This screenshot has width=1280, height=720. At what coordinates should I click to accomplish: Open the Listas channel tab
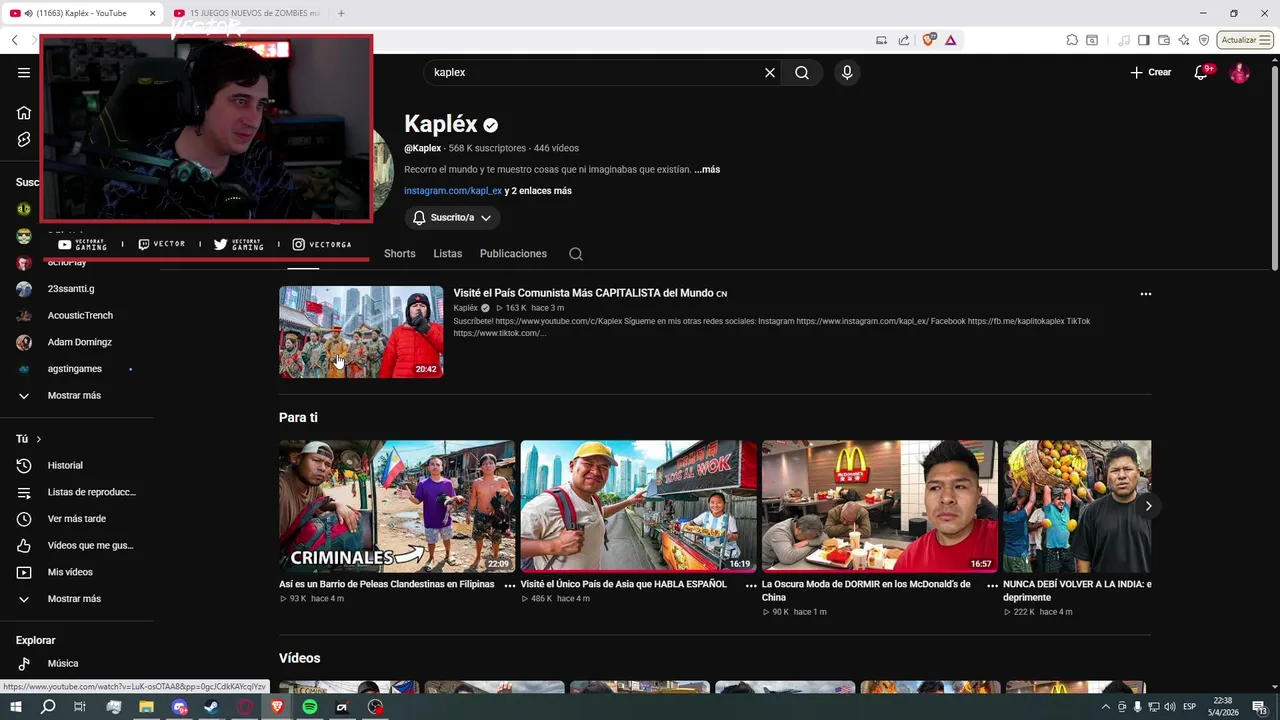pyautogui.click(x=447, y=254)
